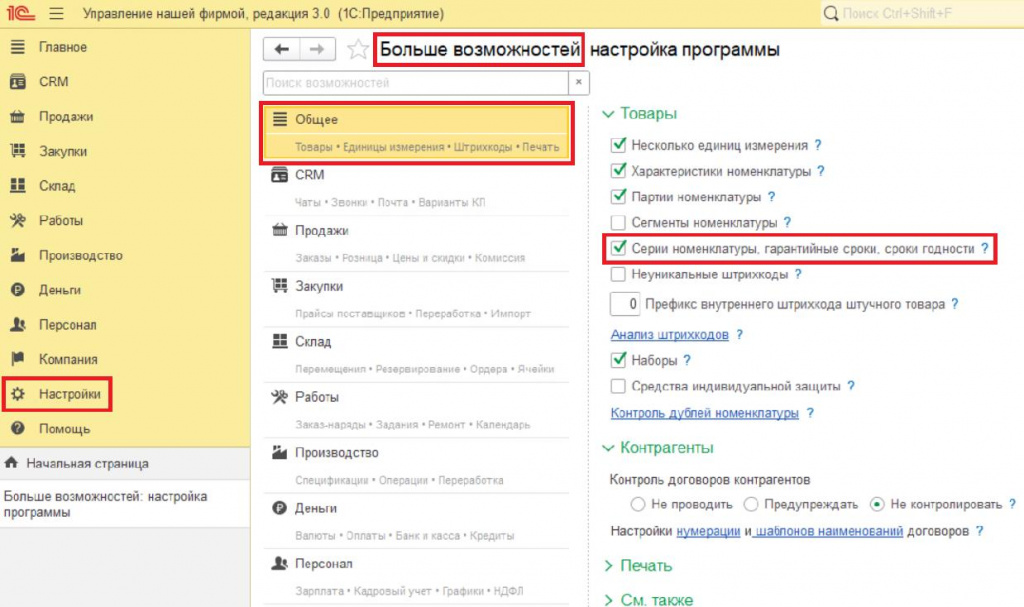Open Главное in the left sidebar
The height and width of the screenshot is (607, 1024).
coord(63,47)
